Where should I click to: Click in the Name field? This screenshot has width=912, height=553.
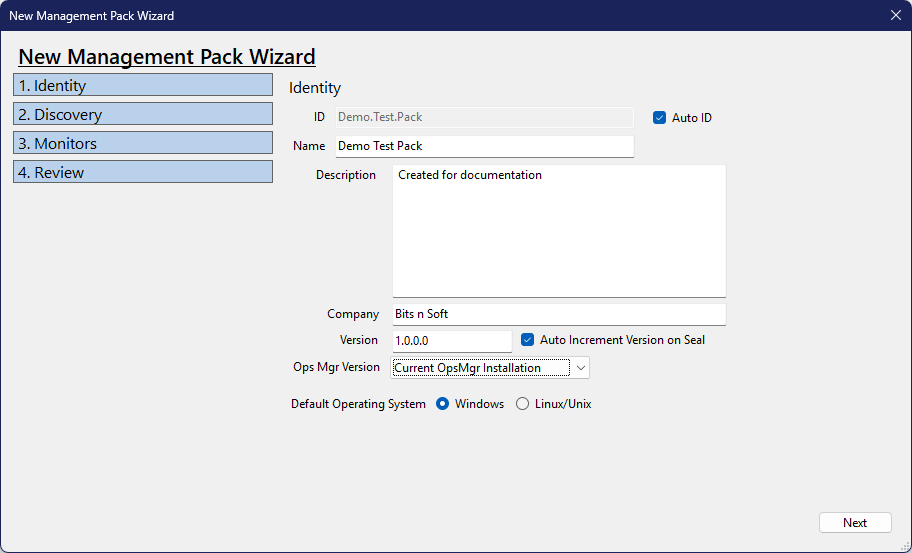coord(484,146)
